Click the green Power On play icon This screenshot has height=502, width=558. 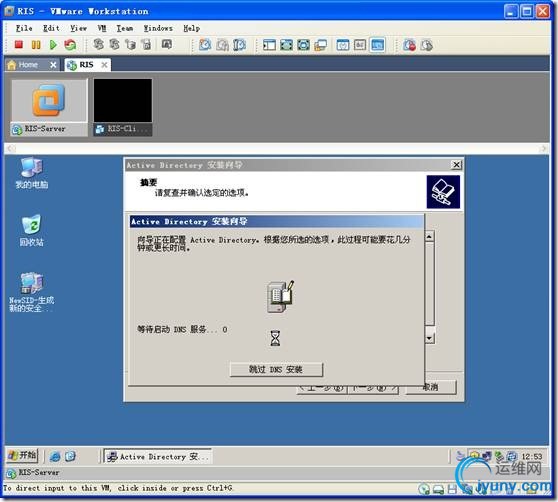[53, 44]
